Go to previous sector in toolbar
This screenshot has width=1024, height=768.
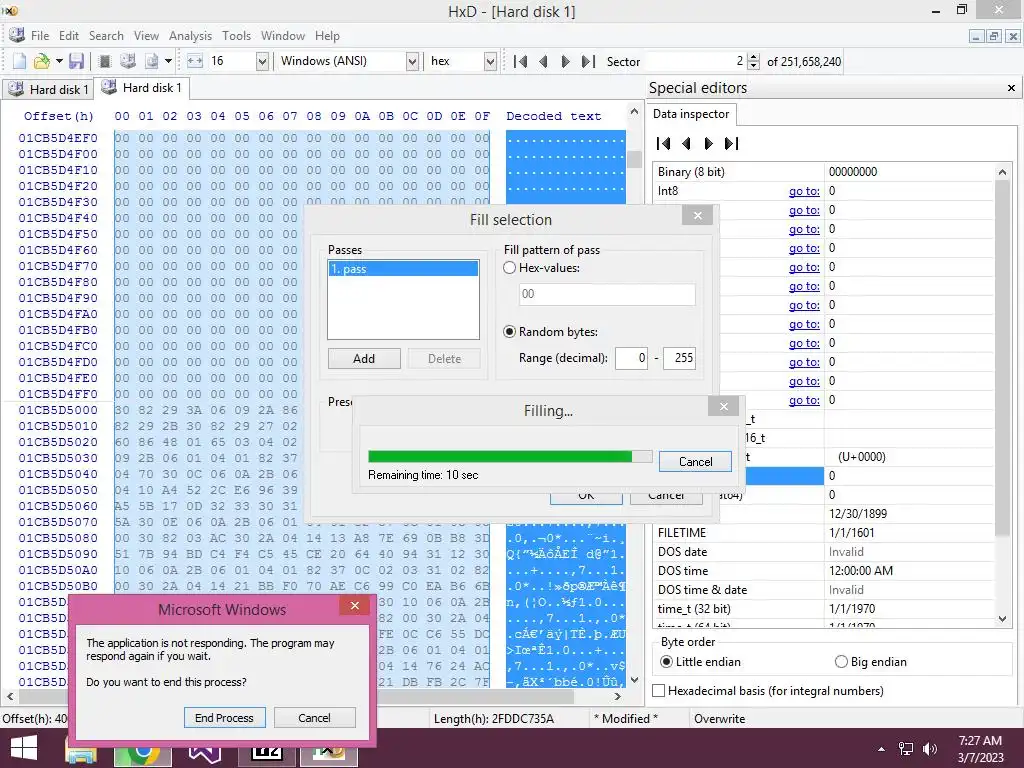pyautogui.click(x=543, y=61)
